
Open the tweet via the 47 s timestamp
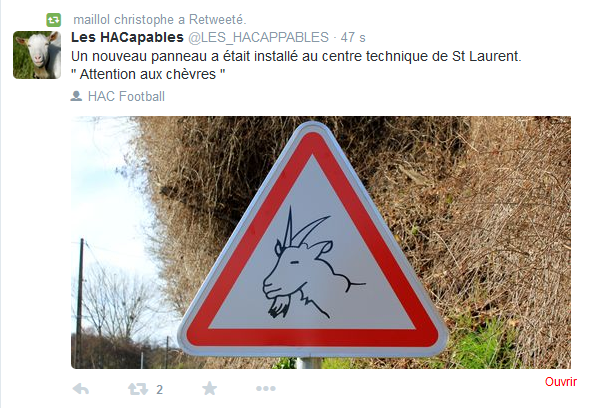353,37
